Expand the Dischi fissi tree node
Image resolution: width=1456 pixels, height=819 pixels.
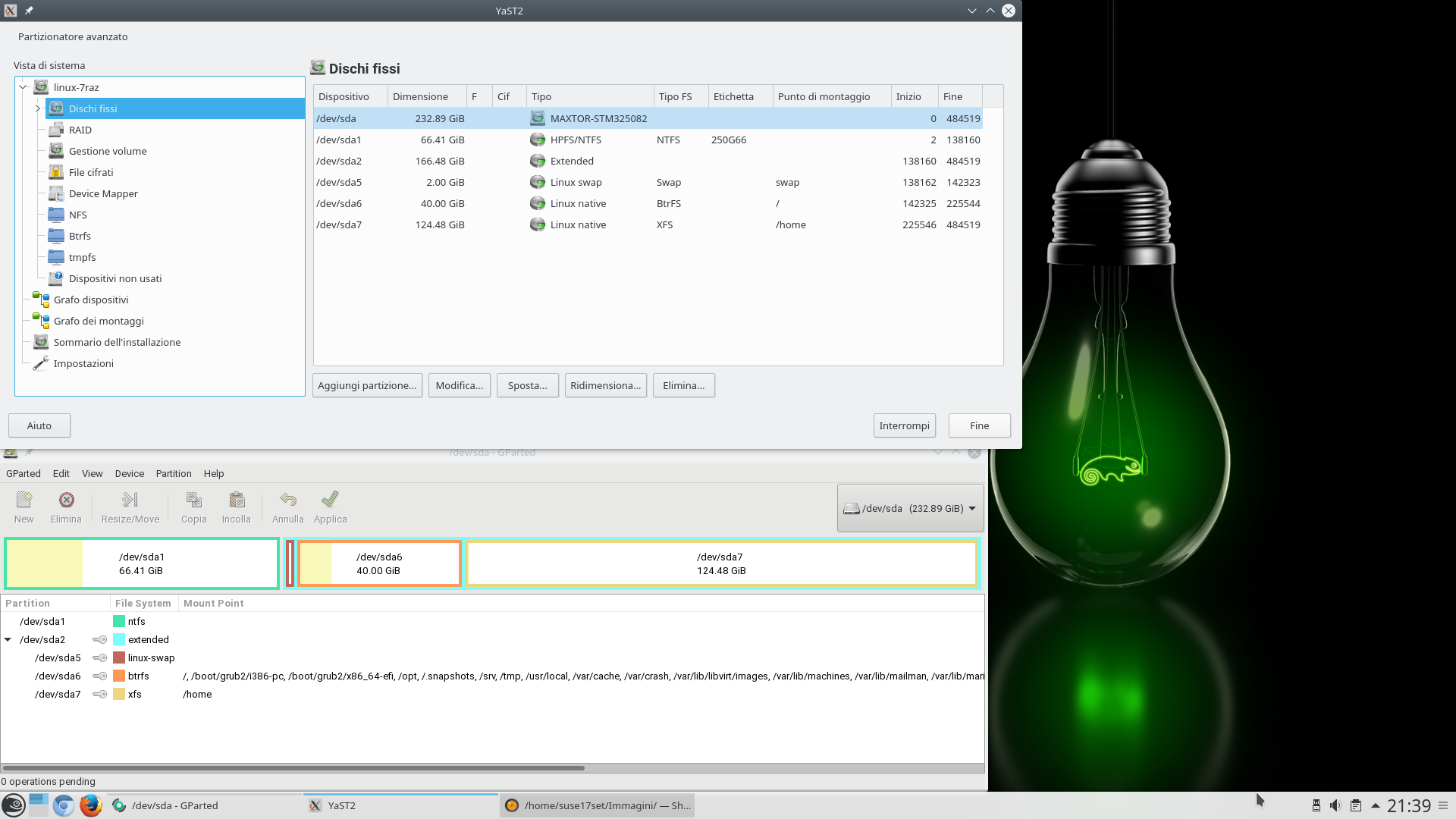[x=37, y=108]
